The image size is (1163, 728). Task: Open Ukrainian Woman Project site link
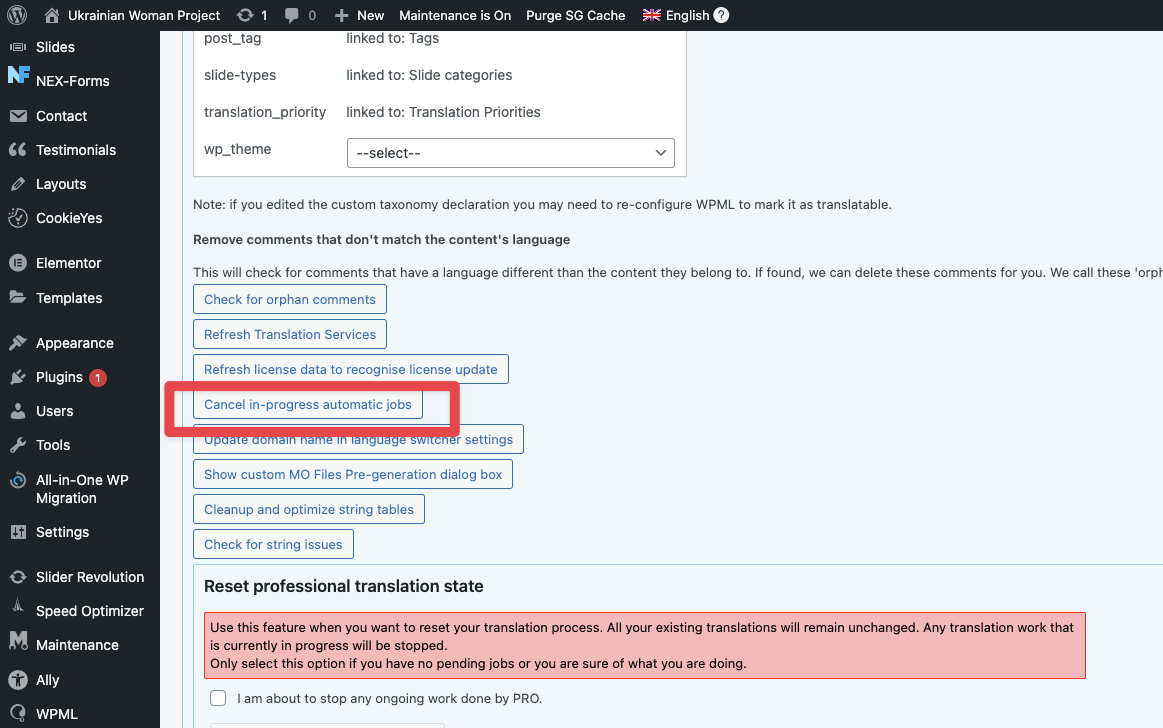coord(143,15)
